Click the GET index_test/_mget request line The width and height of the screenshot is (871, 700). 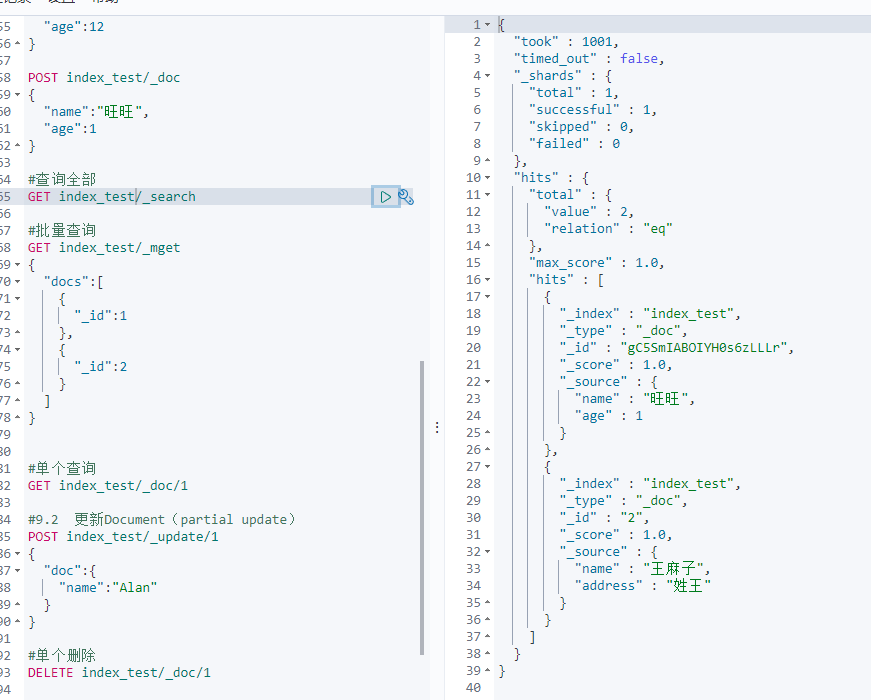coord(104,248)
